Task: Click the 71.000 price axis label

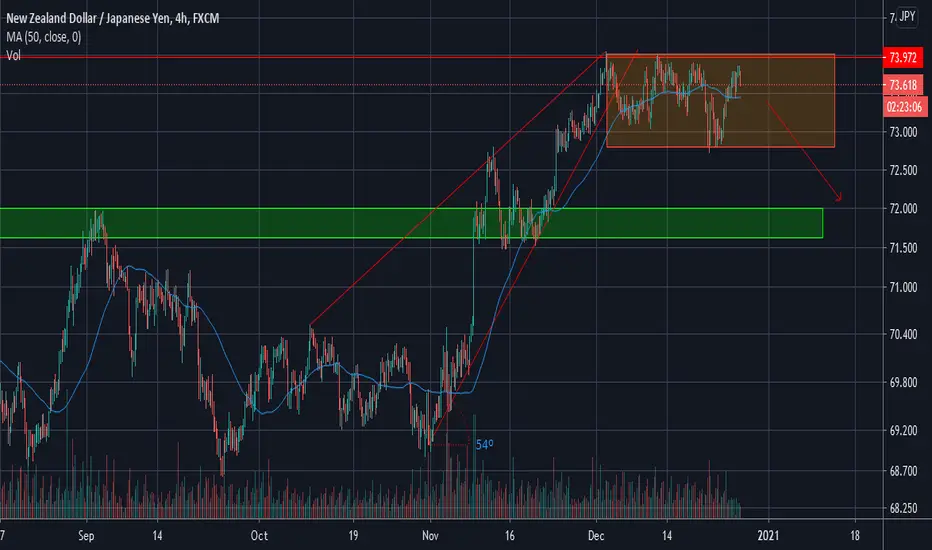Action: (903, 287)
